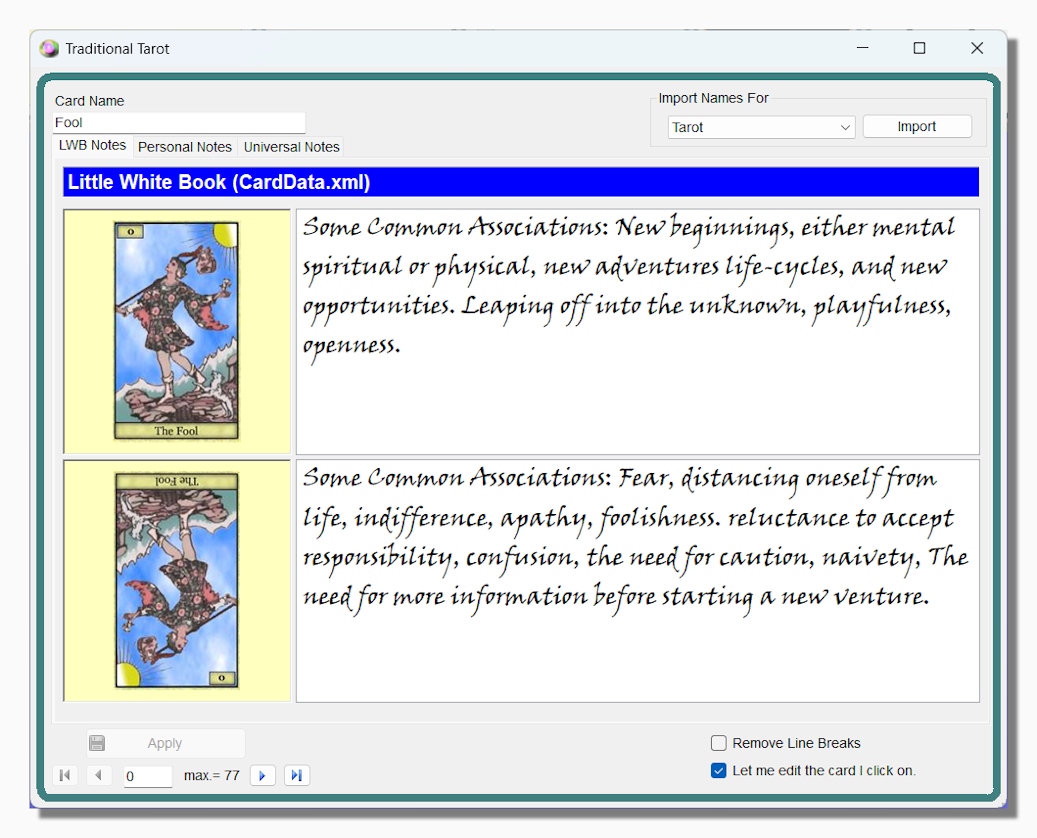This screenshot has width=1037, height=838.
Task: Open the Personal Notes tab
Action: point(185,147)
